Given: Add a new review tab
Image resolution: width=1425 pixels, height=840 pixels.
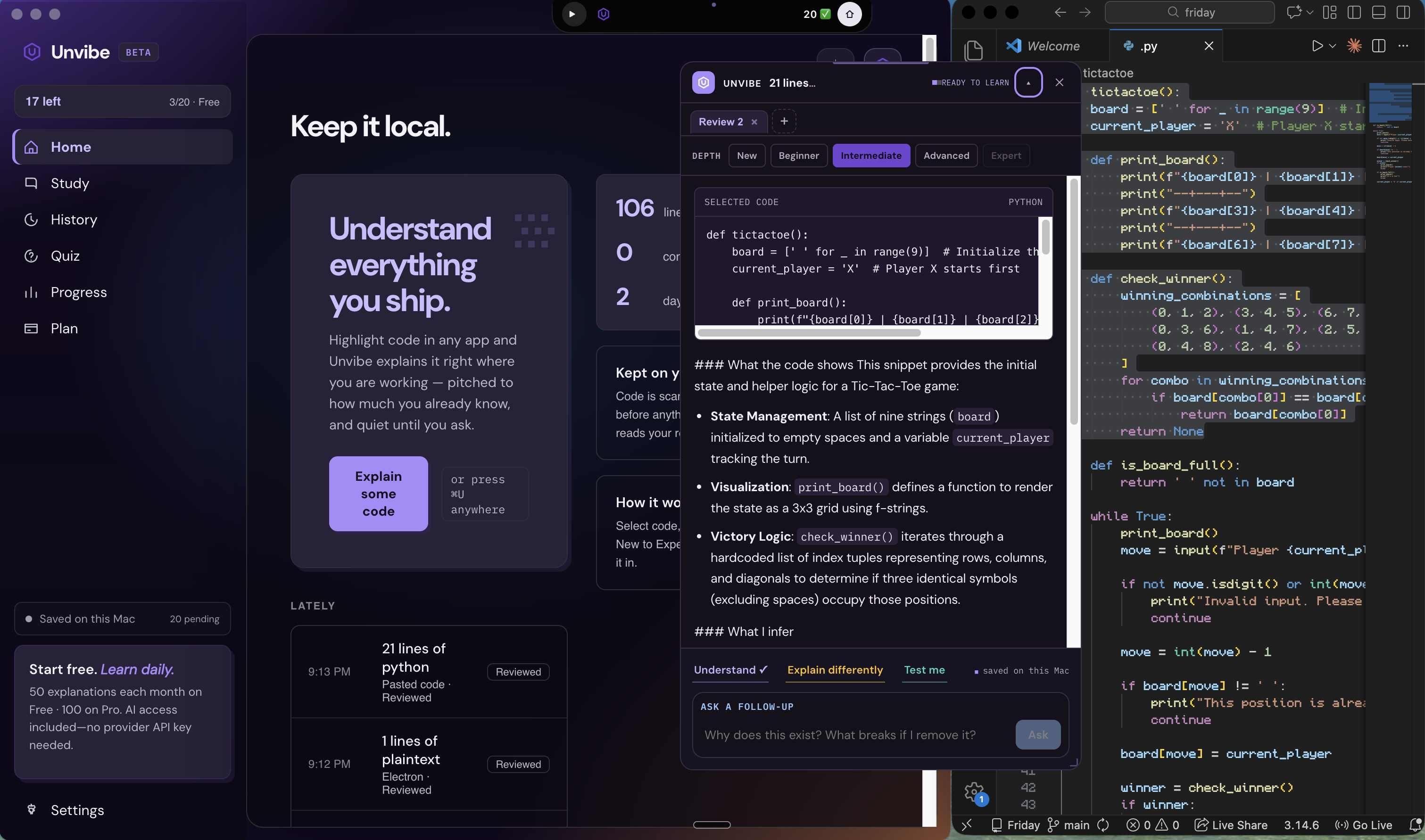Looking at the screenshot, I should click(x=784, y=121).
